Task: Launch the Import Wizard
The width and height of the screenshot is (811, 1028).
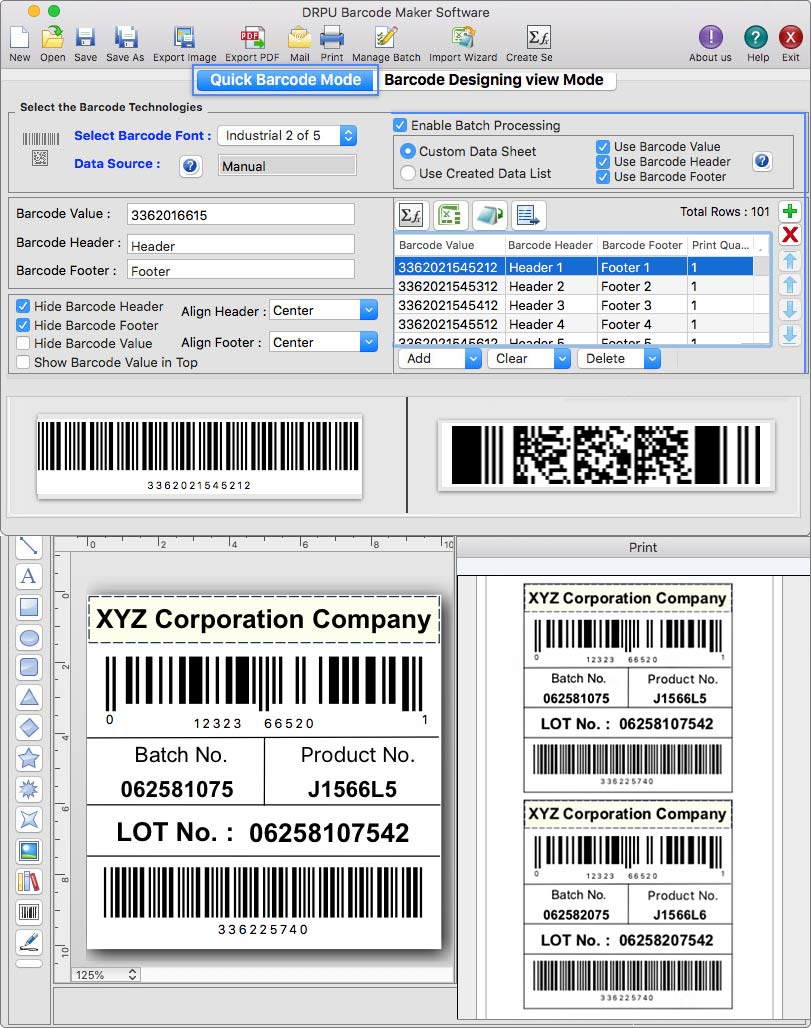Action: click(463, 38)
